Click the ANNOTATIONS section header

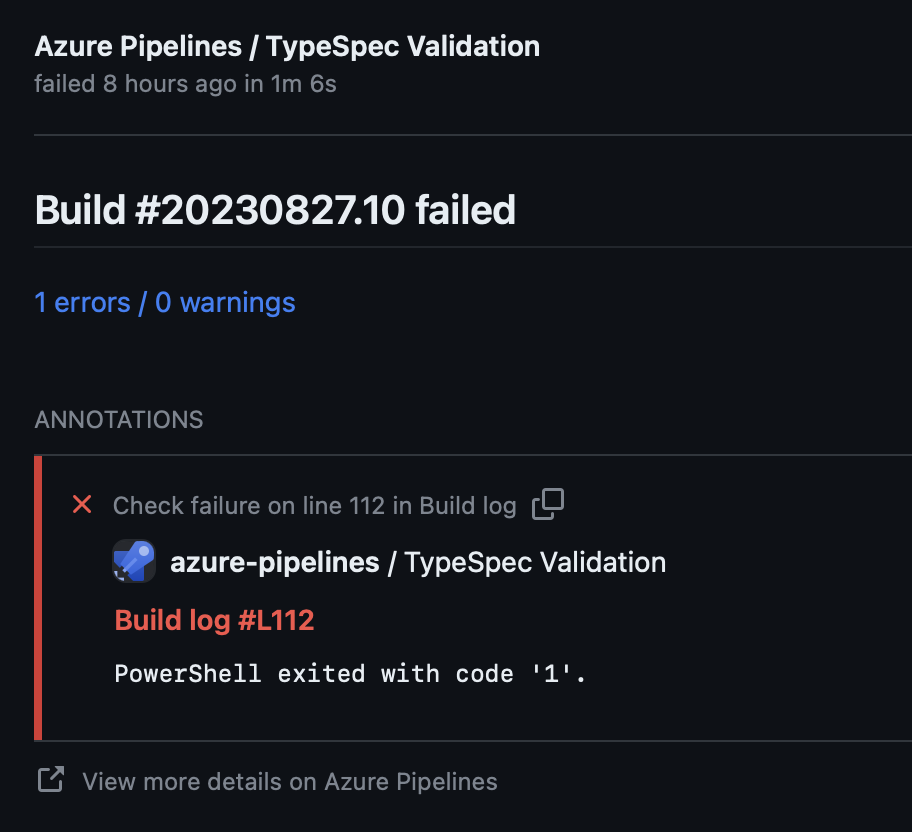[118, 419]
